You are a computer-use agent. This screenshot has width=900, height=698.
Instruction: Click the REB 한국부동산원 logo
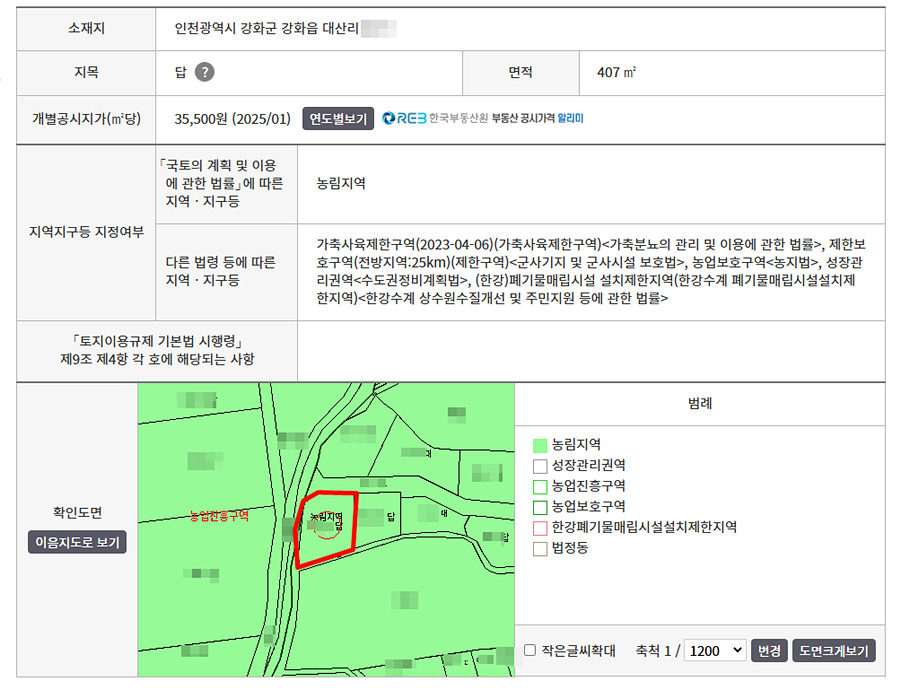(435, 118)
